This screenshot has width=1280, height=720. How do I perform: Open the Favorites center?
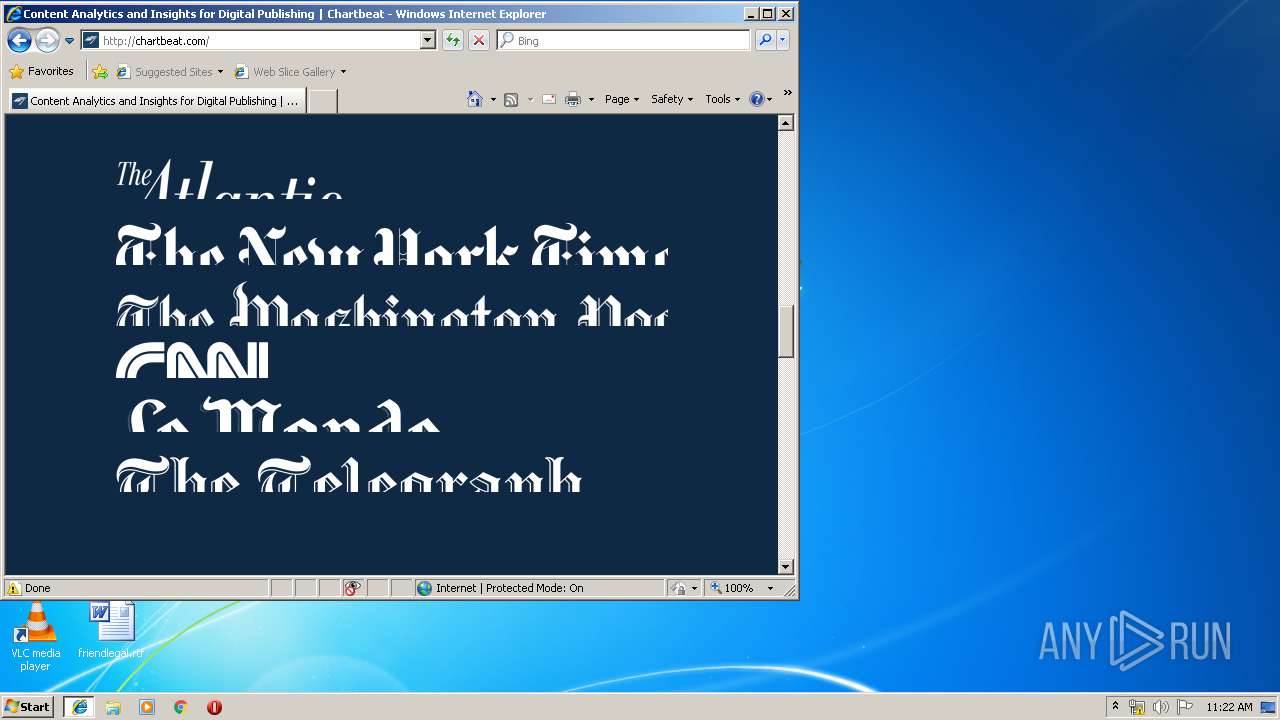tap(42, 72)
